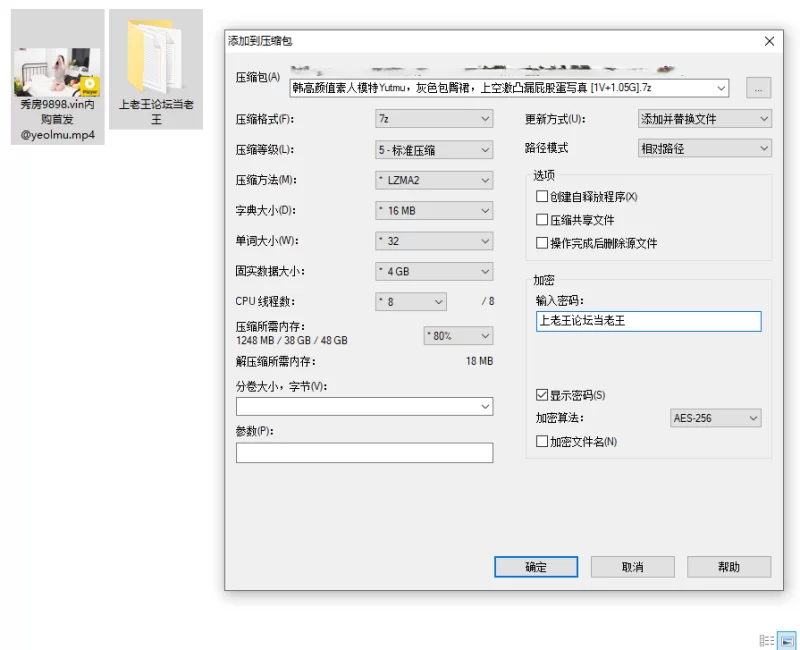Select the mp4 video file thumbnail
The width and height of the screenshot is (800, 650).
[57, 71]
